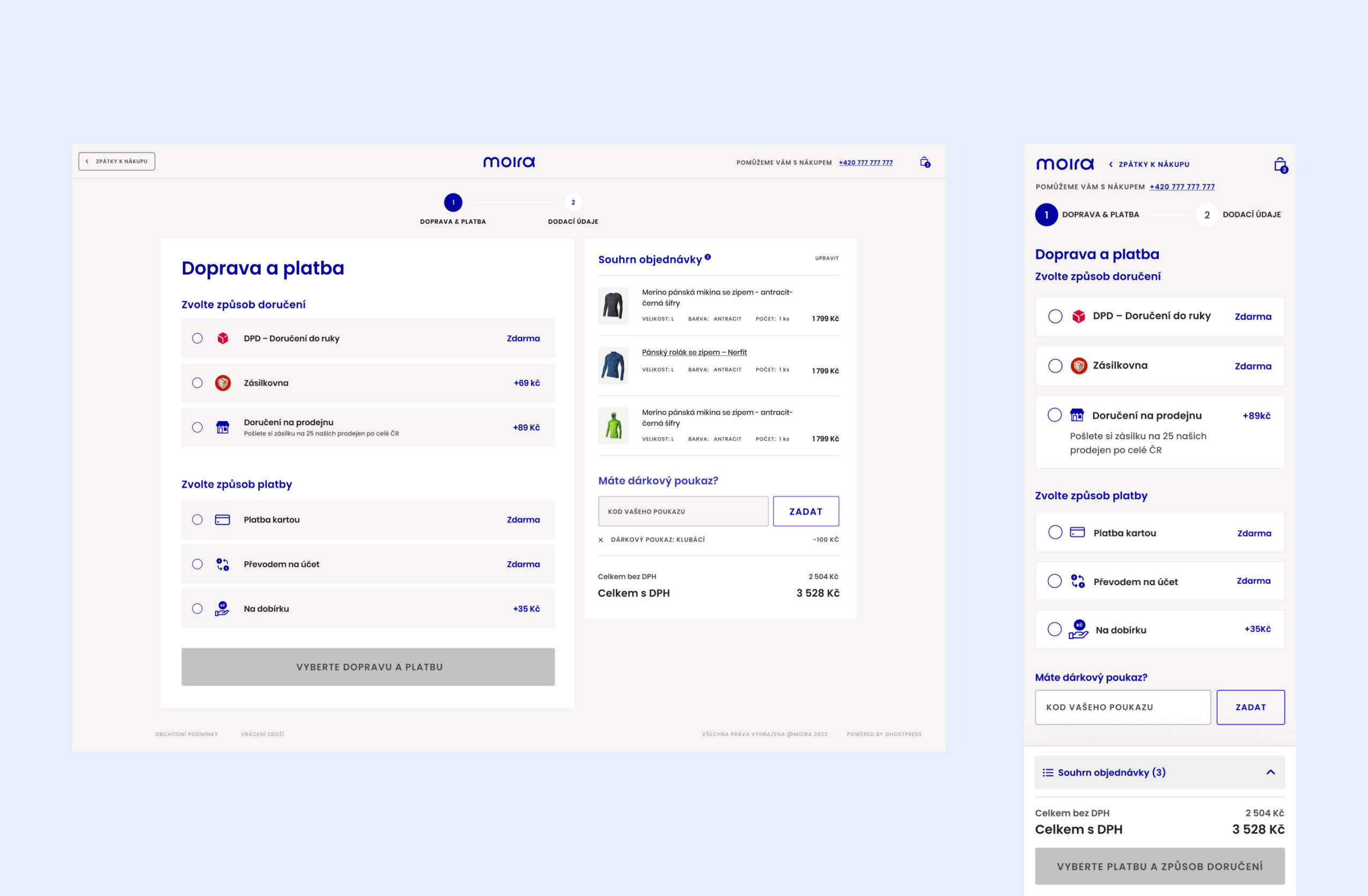The height and width of the screenshot is (896, 1368).
Task: Click the red DPD package icon
Action: 223,339
